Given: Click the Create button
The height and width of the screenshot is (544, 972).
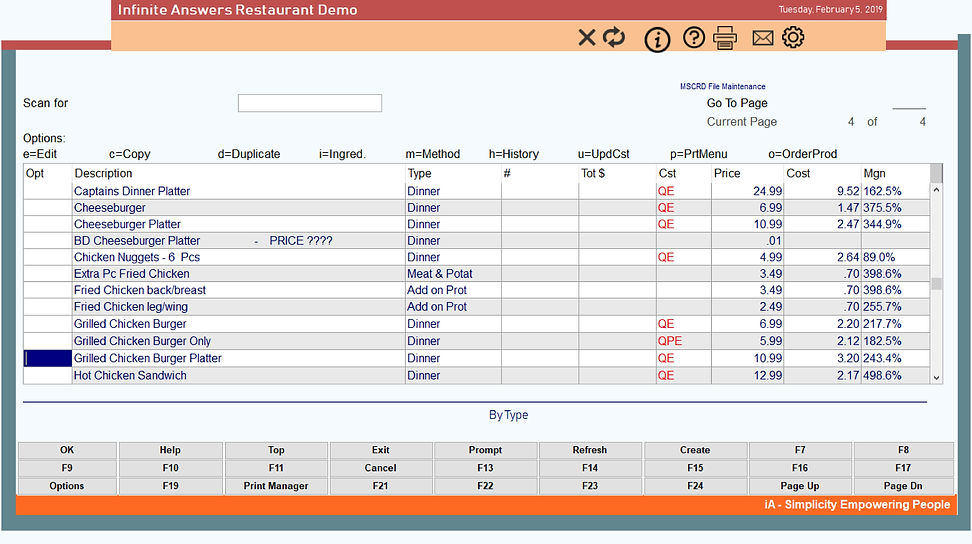Looking at the screenshot, I should [695, 450].
